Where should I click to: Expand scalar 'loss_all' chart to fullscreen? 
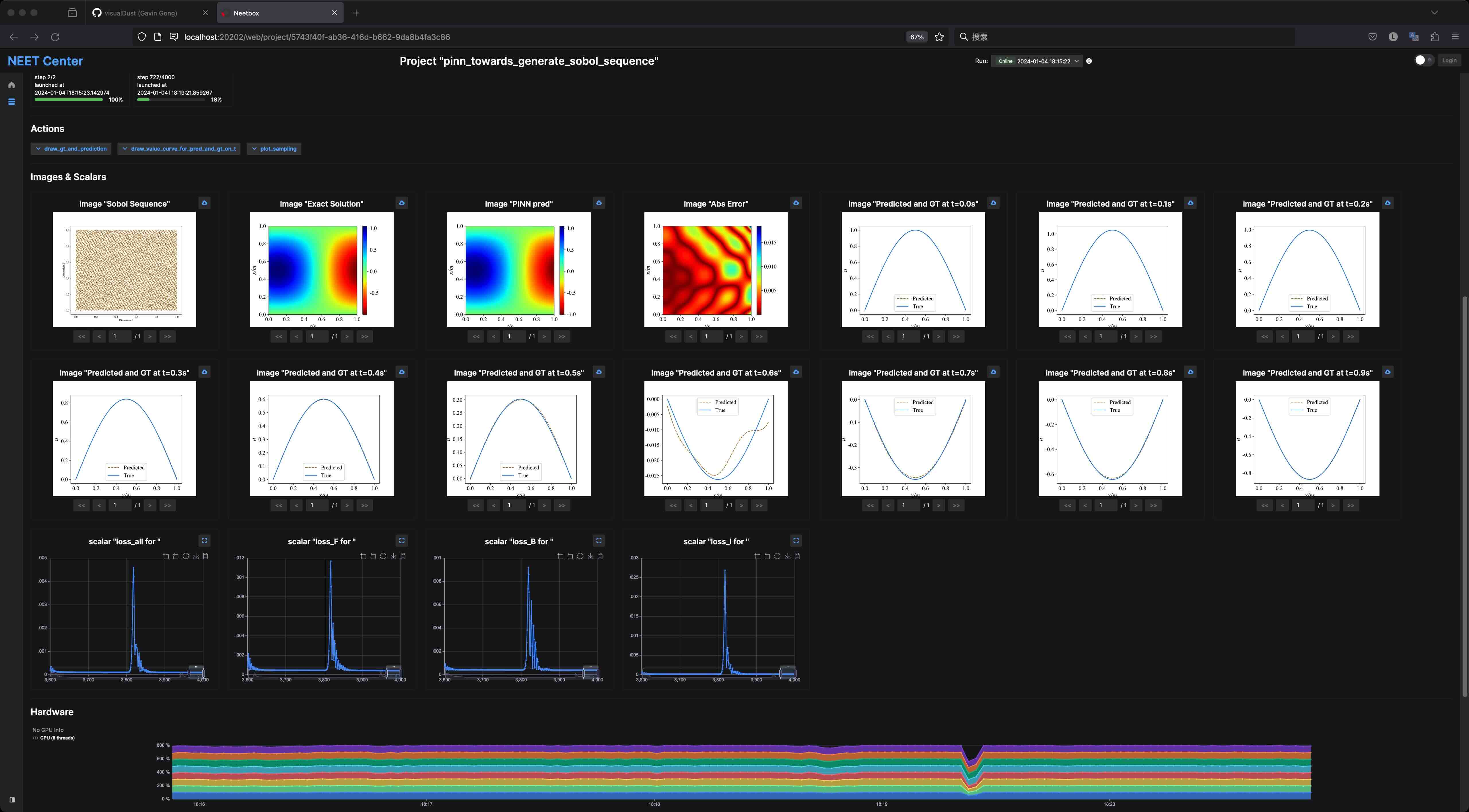(x=204, y=541)
